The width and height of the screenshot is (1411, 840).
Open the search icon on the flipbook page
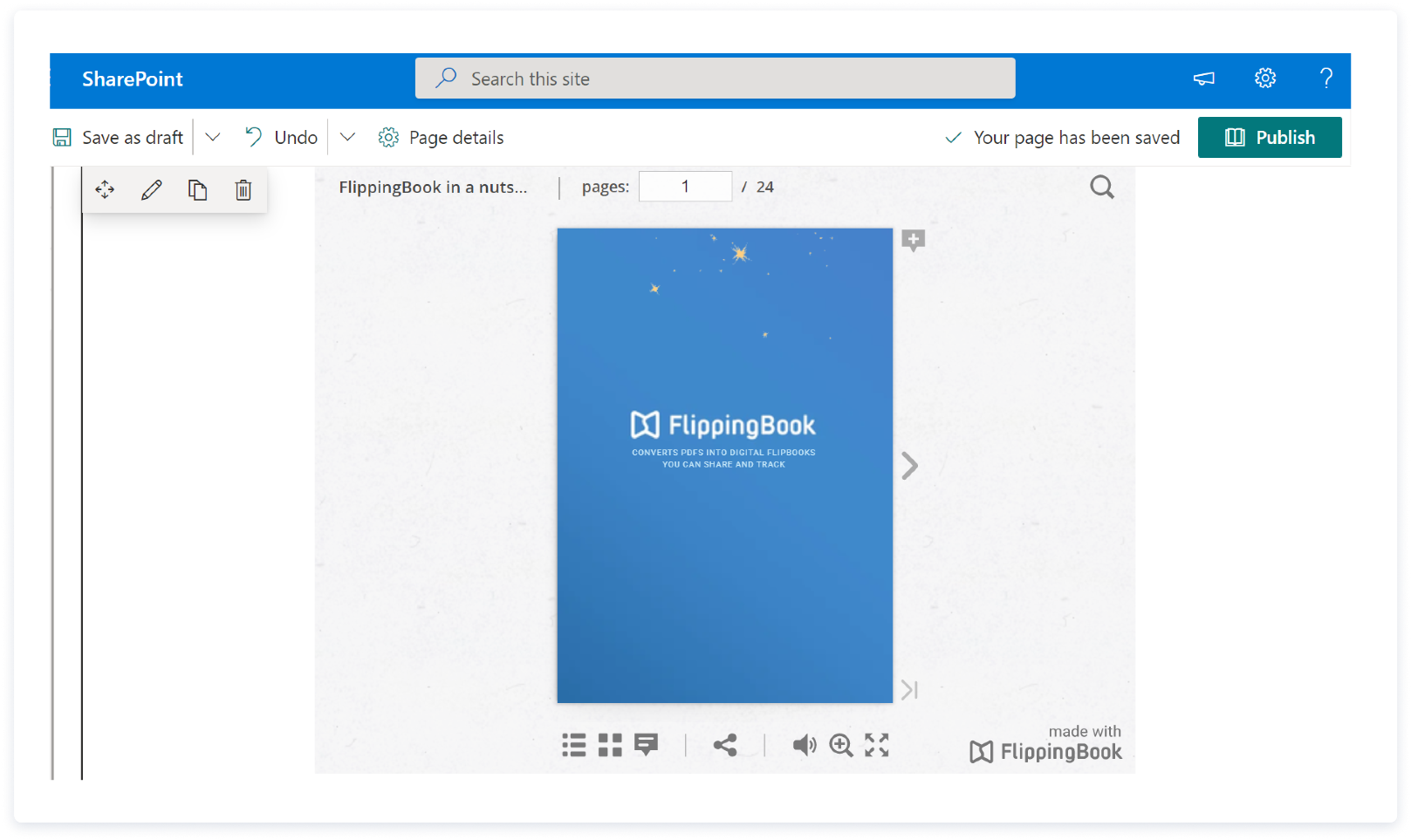(x=1101, y=187)
